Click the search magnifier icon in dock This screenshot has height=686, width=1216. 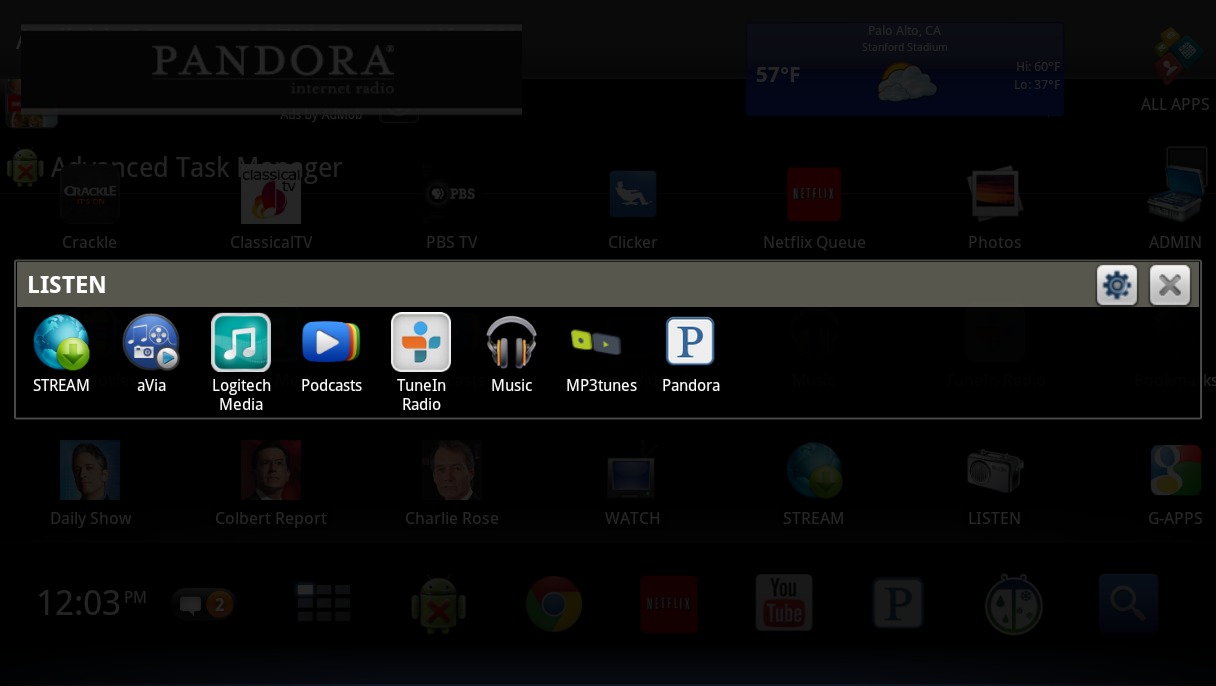1128,603
